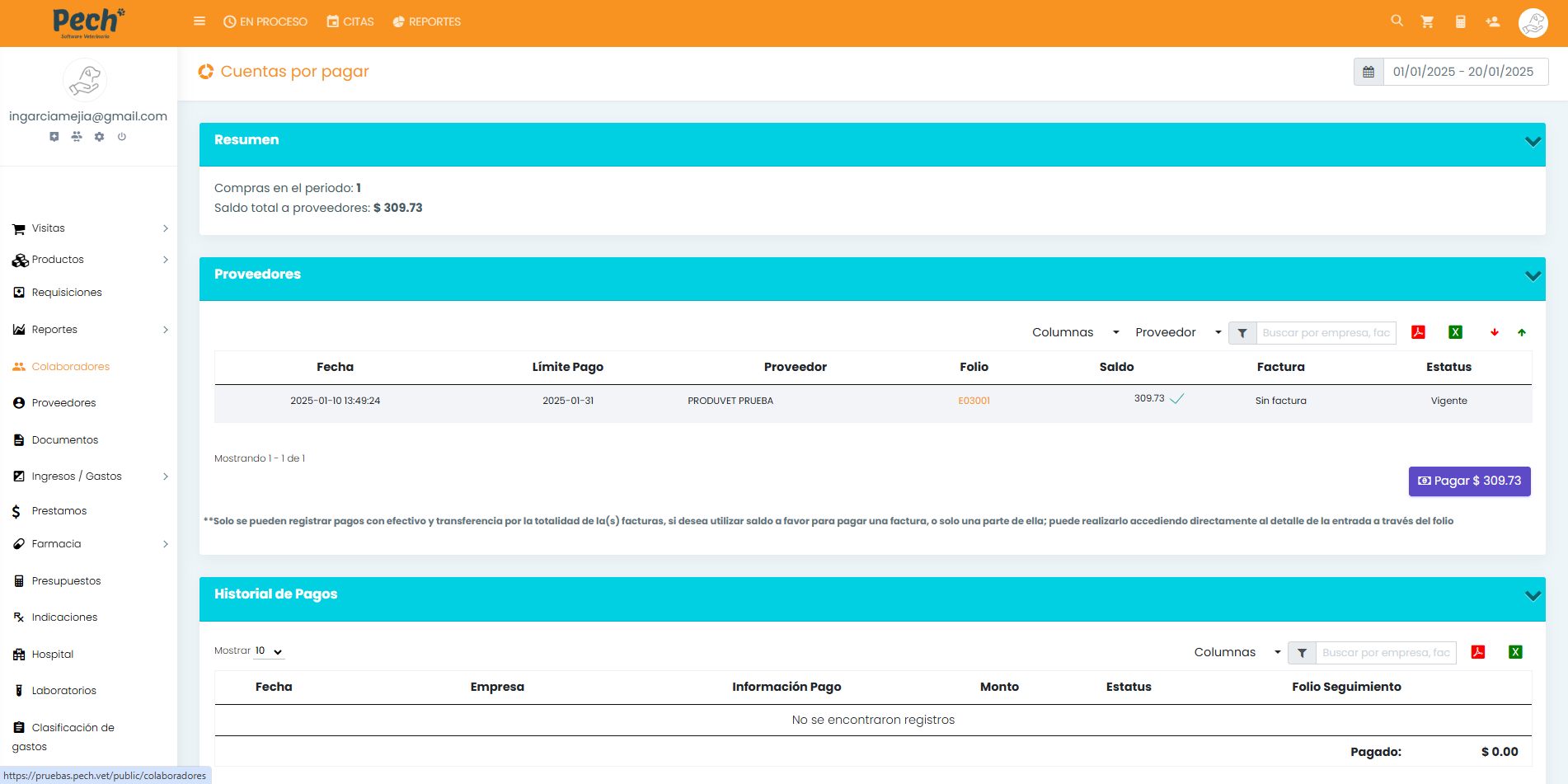Open the CITAS menu item
1568x784 pixels.
350,22
